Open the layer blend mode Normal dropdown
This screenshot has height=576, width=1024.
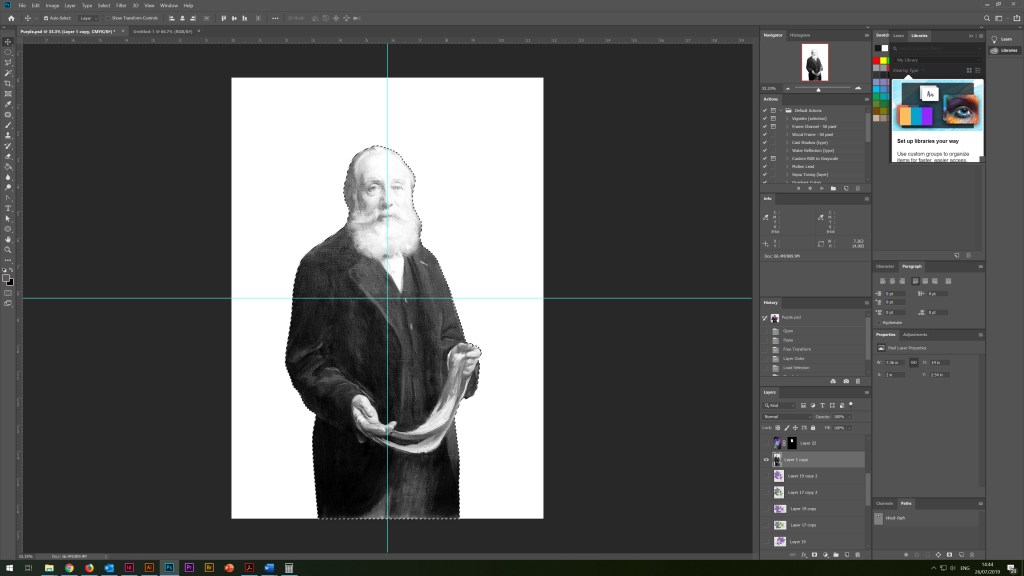coord(786,416)
